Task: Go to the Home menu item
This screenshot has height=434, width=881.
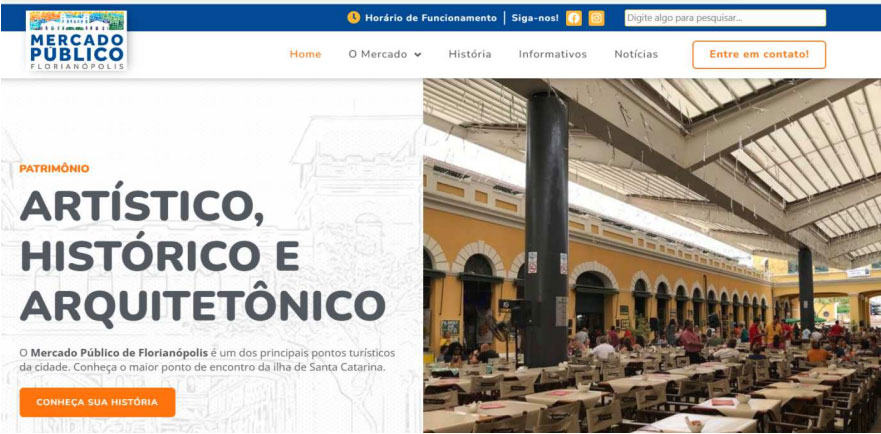Action: tap(306, 55)
